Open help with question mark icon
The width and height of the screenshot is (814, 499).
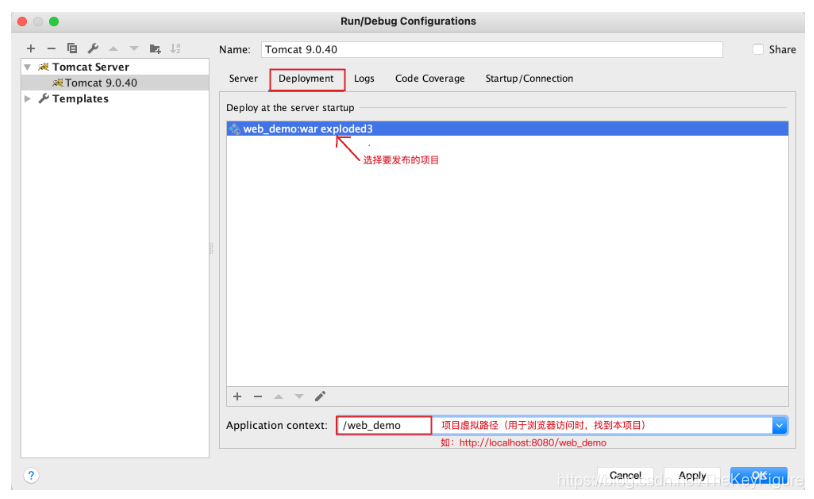coord(31,475)
